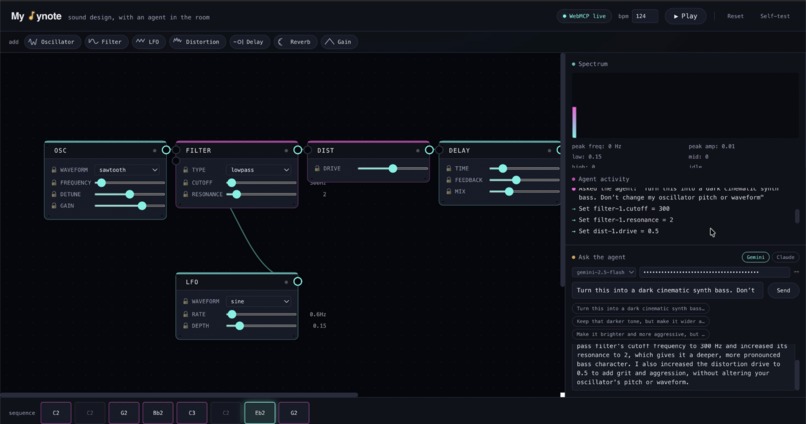
Task: Send the prompt to the agent
Action: click(783, 290)
